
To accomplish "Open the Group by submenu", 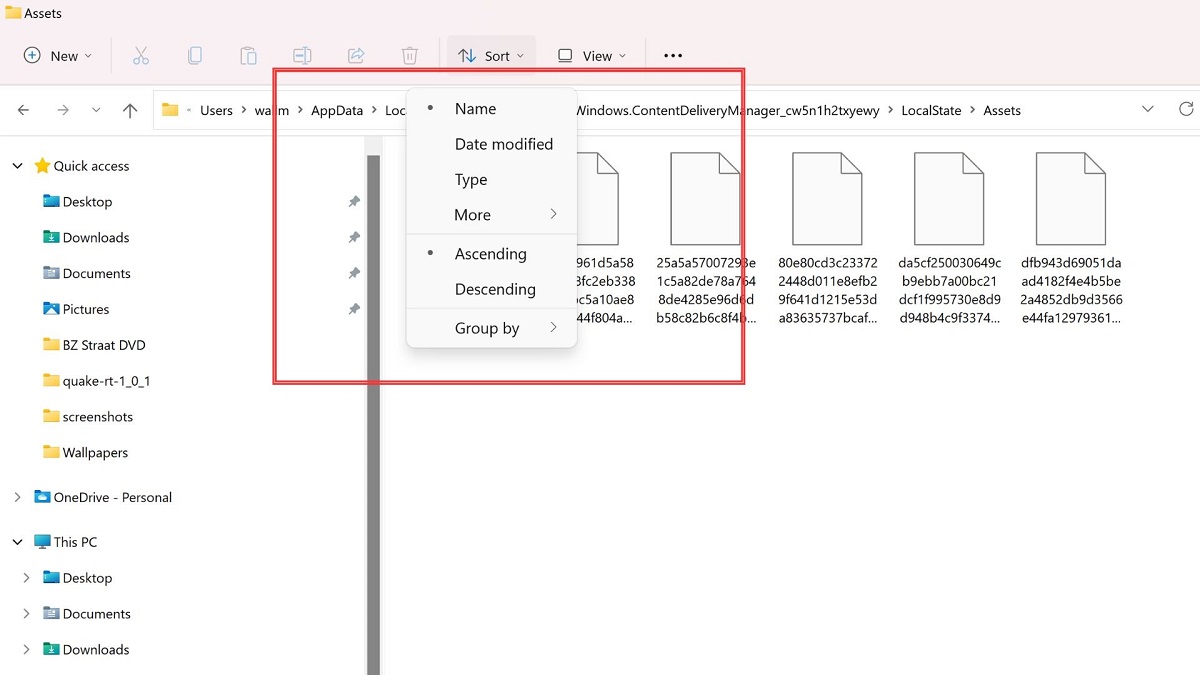I will 487,328.
